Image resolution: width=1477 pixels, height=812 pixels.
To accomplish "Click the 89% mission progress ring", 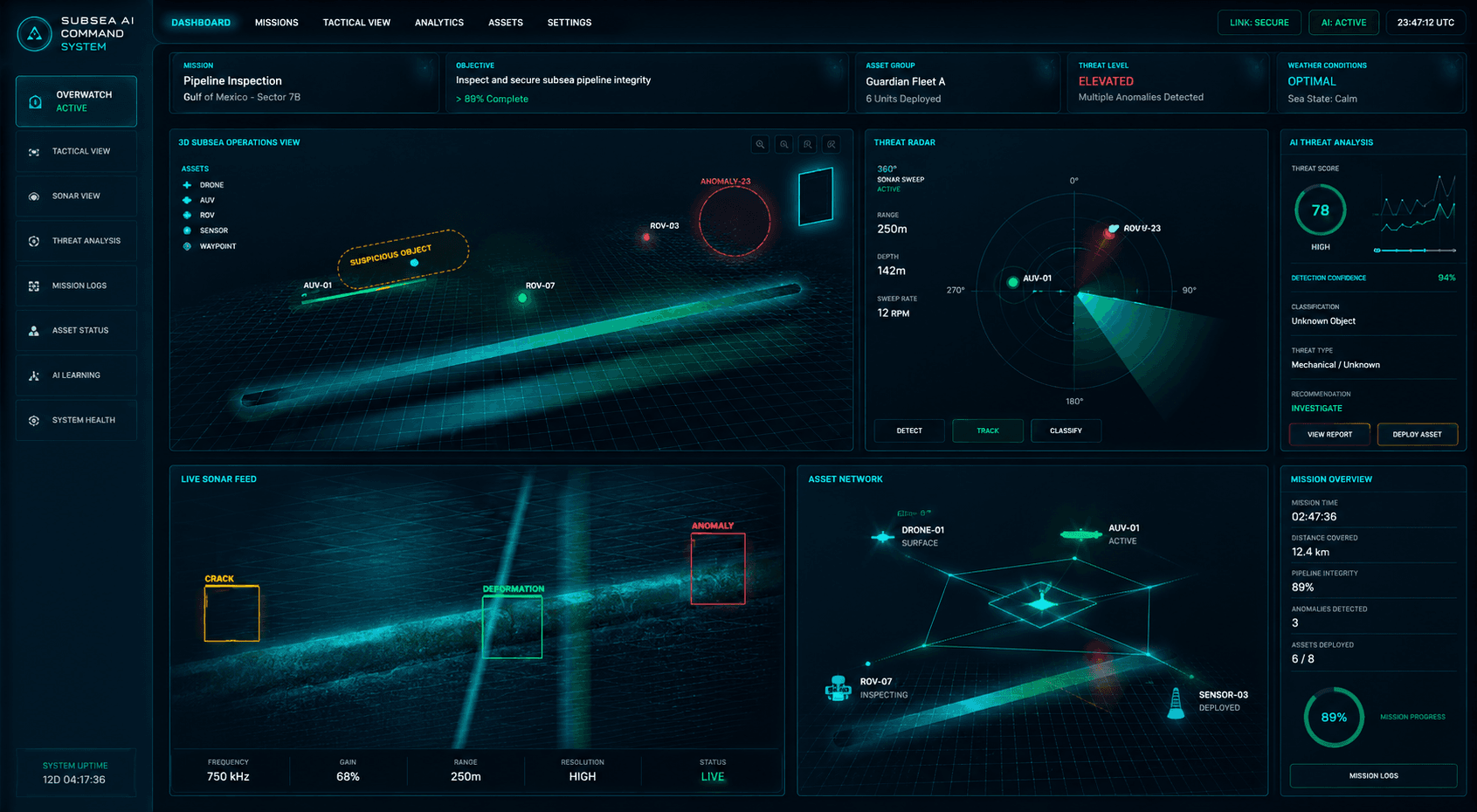I will [x=1334, y=718].
